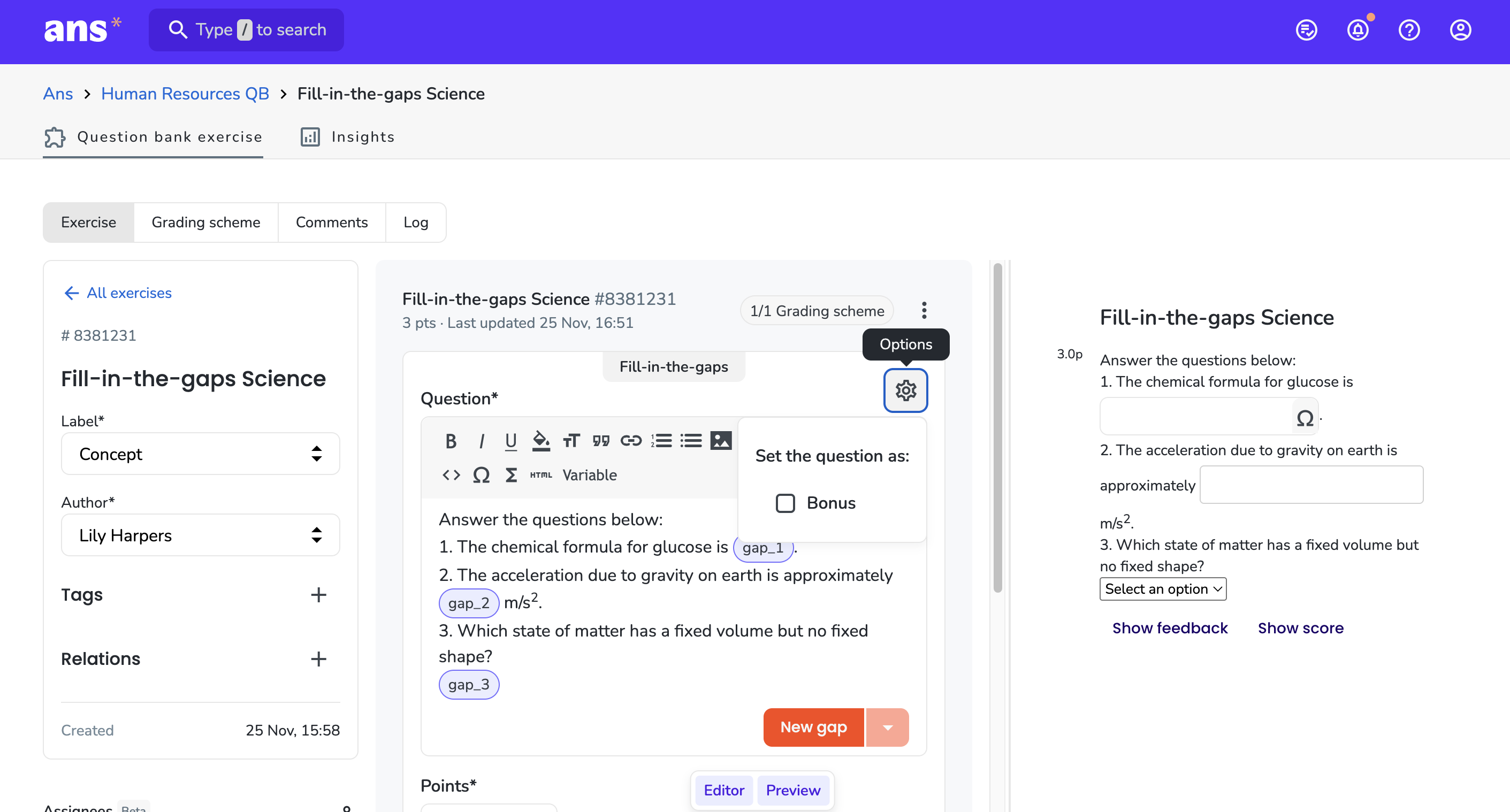Click Show score in preview
Viewport: 1510px width, 812px height.
pyautogui.click(x=1300, y=628)
